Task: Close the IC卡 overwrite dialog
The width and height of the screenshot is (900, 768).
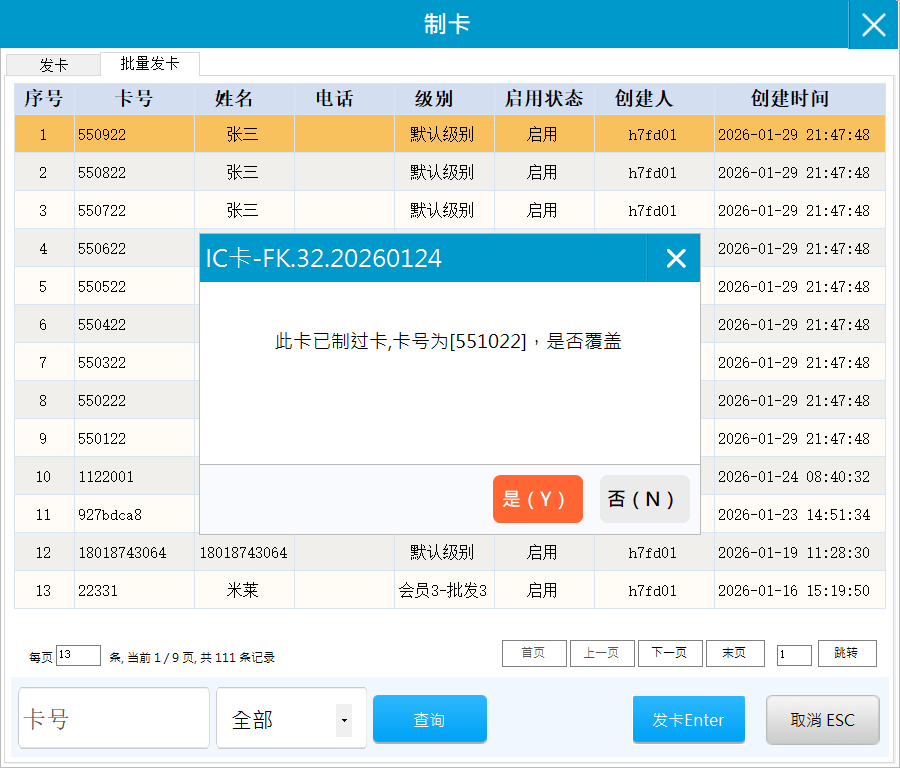Action: tap(676, 258)
